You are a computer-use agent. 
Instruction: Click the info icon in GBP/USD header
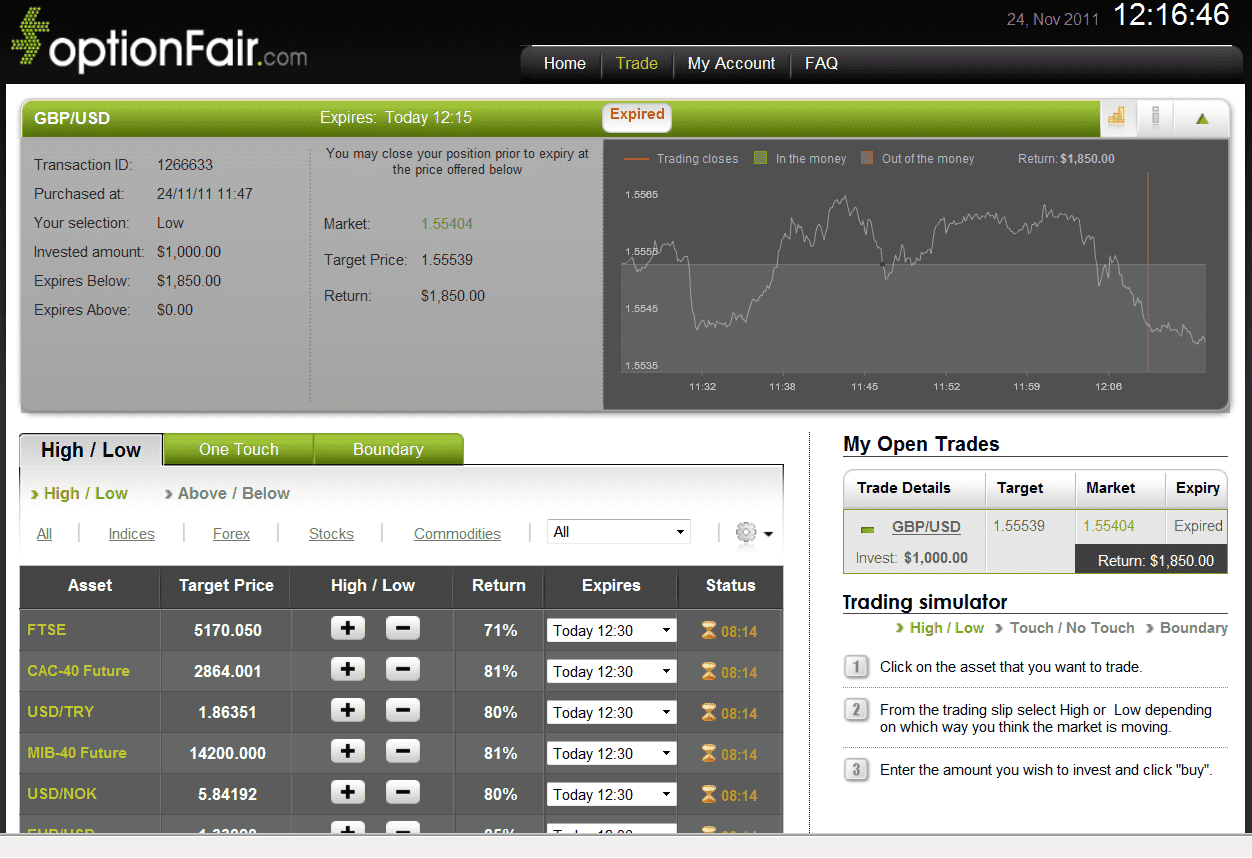click(1155, 117)
